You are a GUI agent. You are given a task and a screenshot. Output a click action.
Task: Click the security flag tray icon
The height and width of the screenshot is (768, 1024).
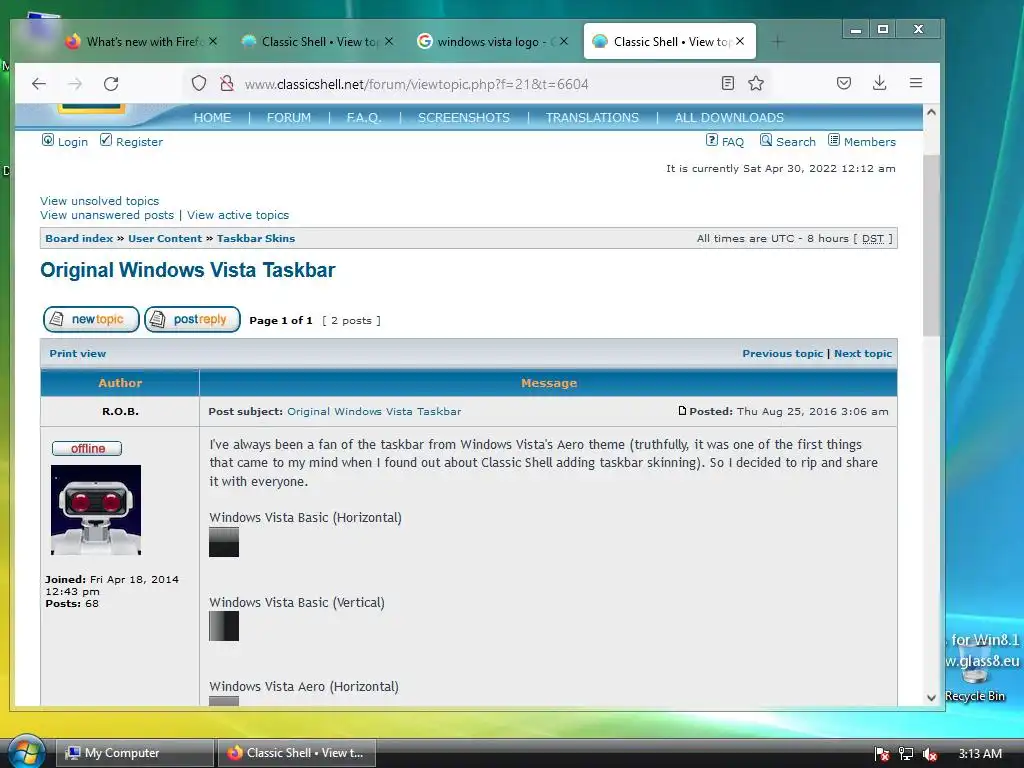point(882,754)
